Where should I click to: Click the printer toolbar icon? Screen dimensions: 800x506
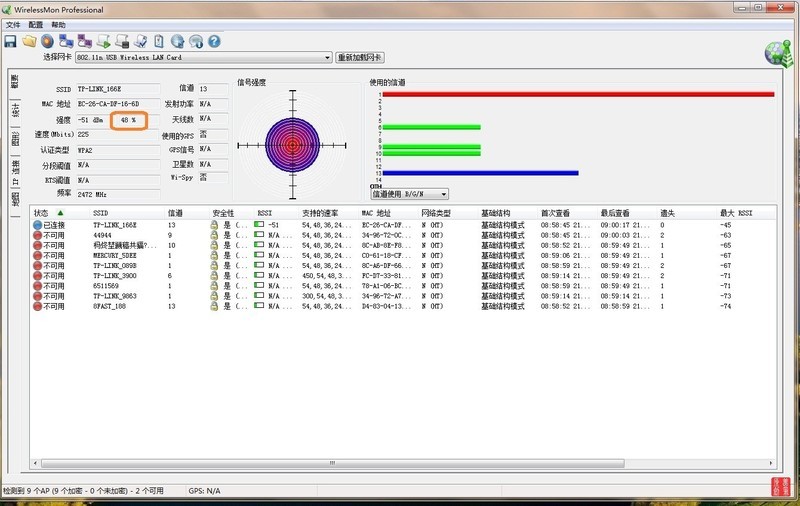[122, 41]
